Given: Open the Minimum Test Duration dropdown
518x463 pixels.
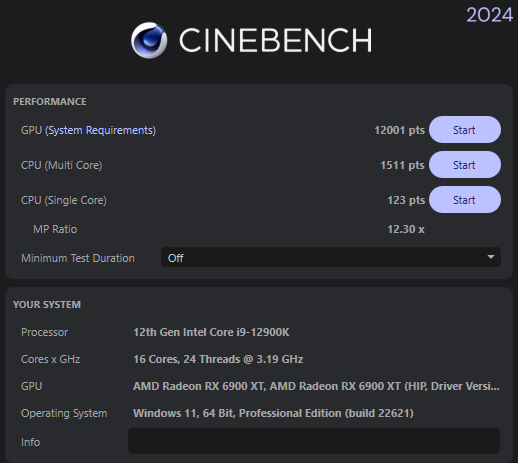Looking at the screenshot, I should coord(331,257).
